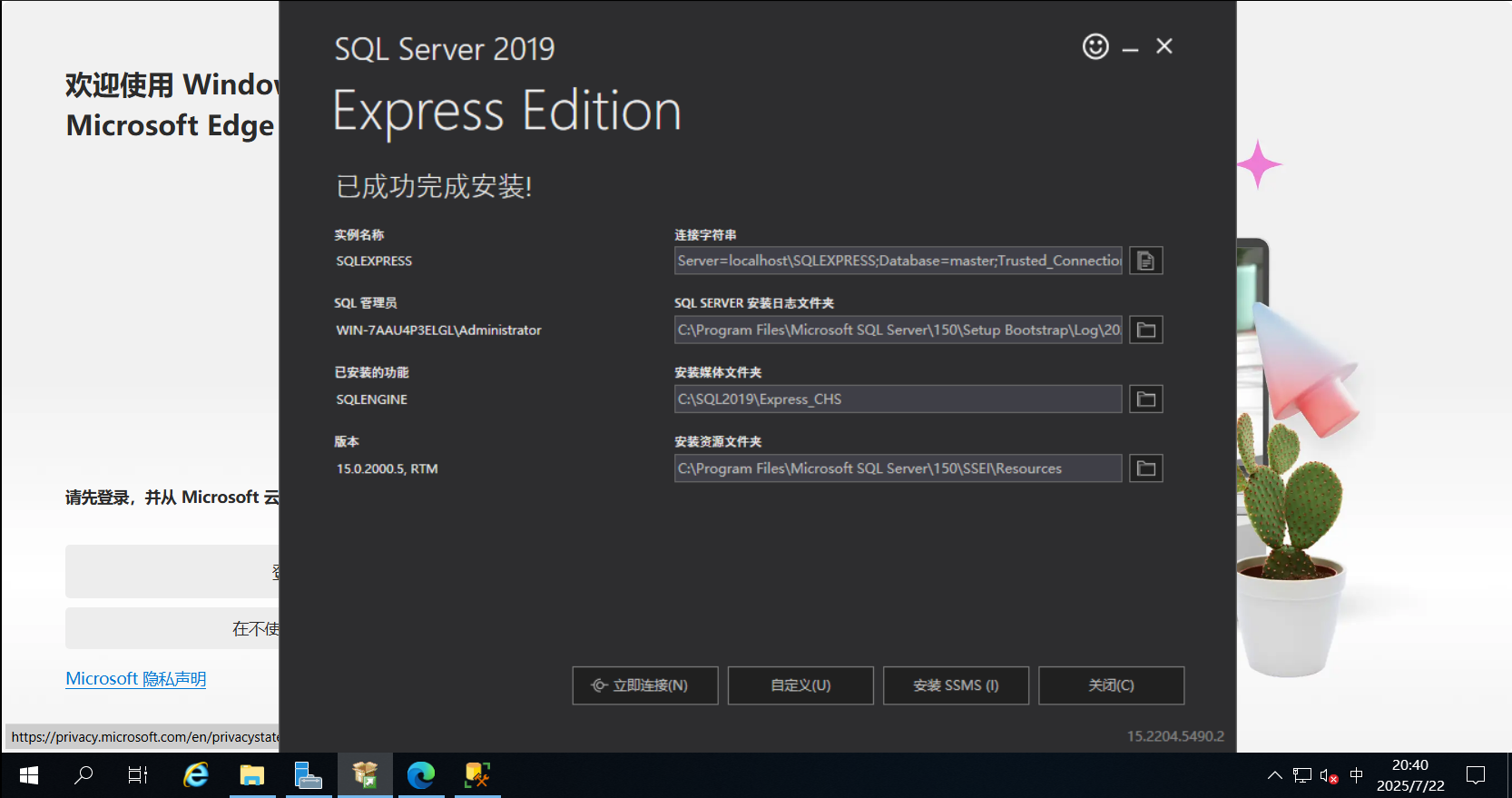The width and height of the screenshot is (1512, 798).
Task: Click the 关闭(C) close button
Action: (x=1111, y=685)
